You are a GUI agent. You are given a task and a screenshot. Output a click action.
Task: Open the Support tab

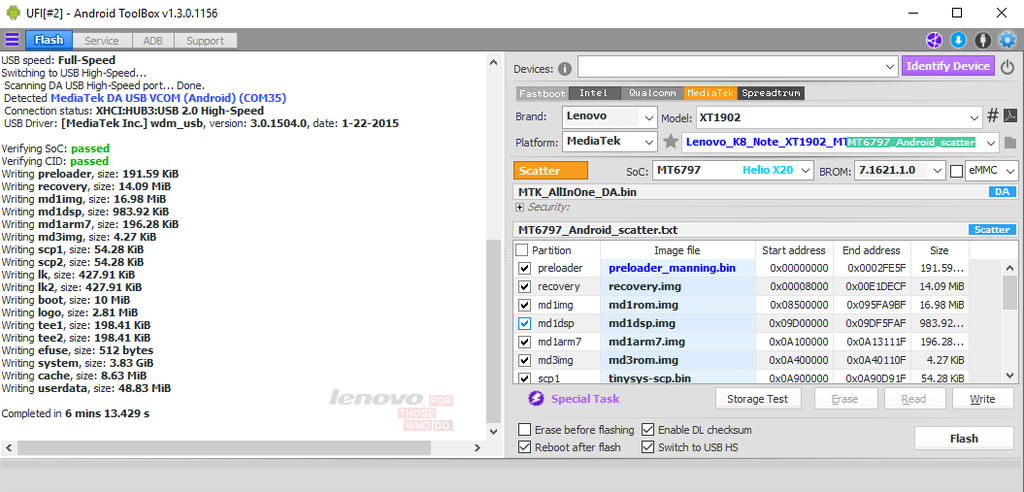point(205,41)
